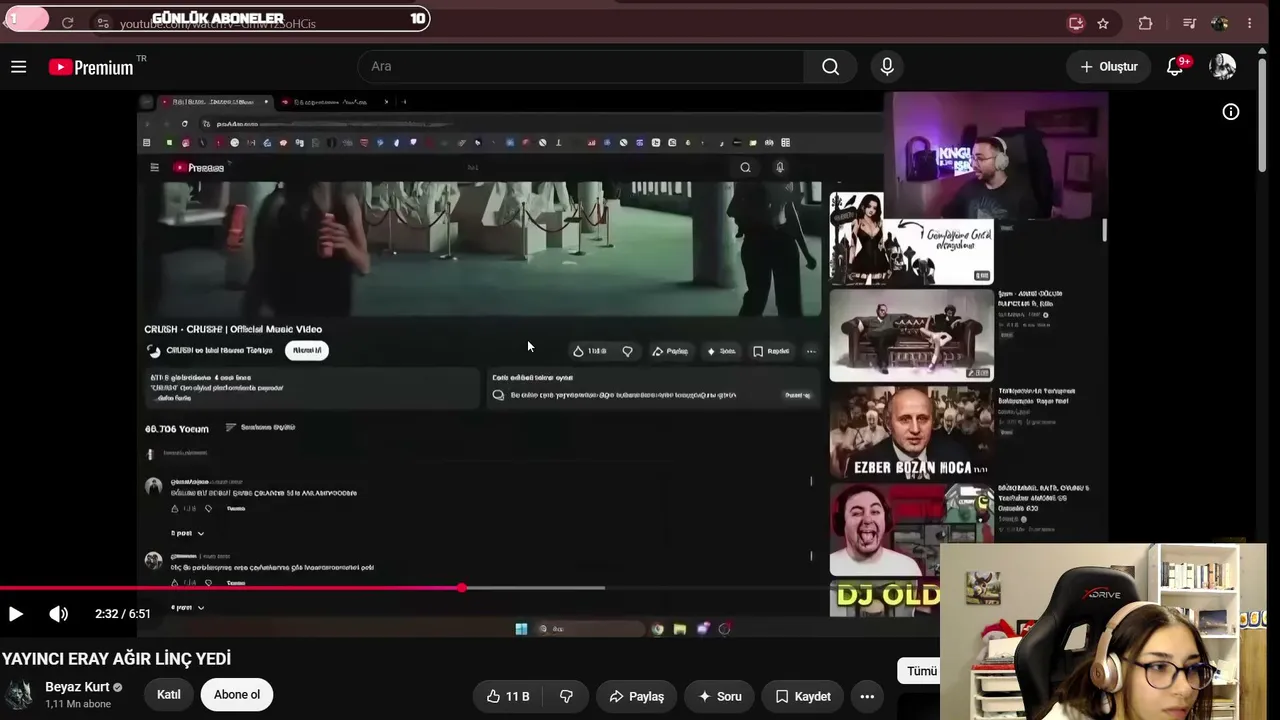
Task: Click the two-men-on-sofa thumbnail in the video
Action: (x=911, y=335)
